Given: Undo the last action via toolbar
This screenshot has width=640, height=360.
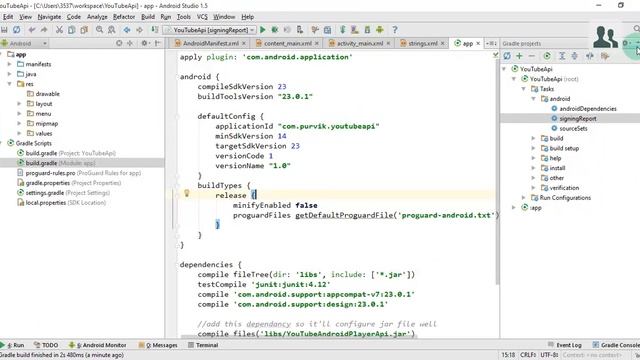Looking at the screenshot, I should pyautogui.click(x=32, y=30).
